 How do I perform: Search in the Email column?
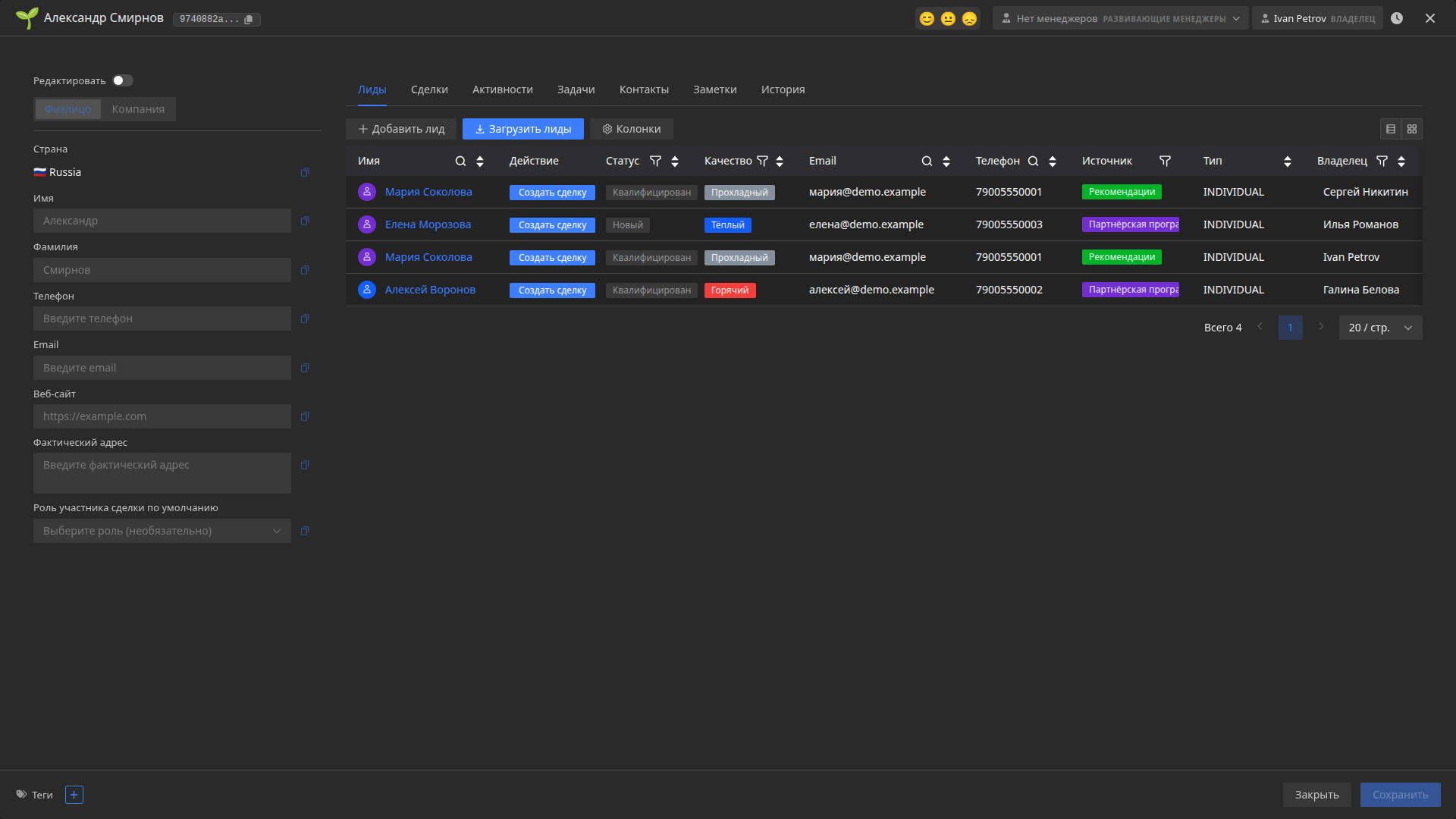point(927,162)
